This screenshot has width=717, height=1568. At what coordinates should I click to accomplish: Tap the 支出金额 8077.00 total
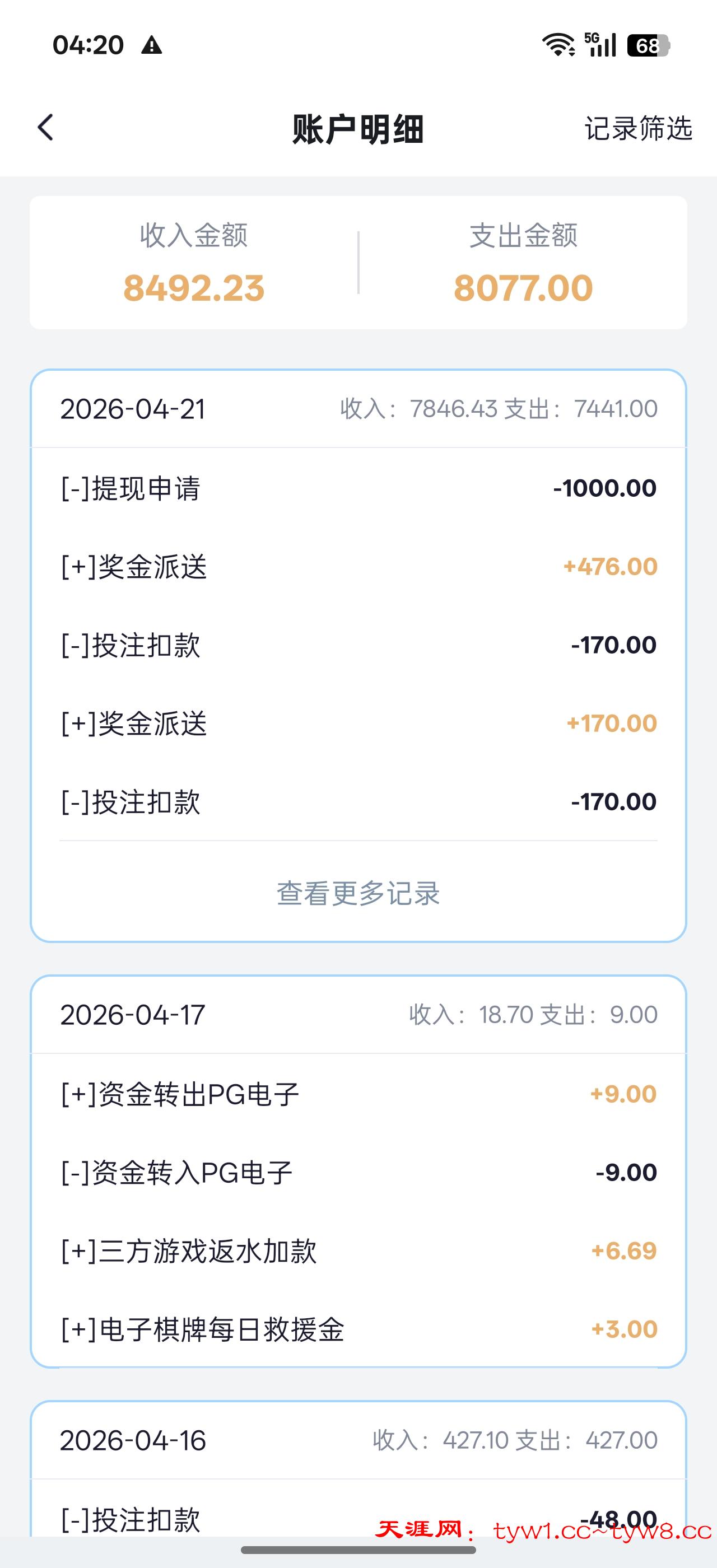point(523,287)
